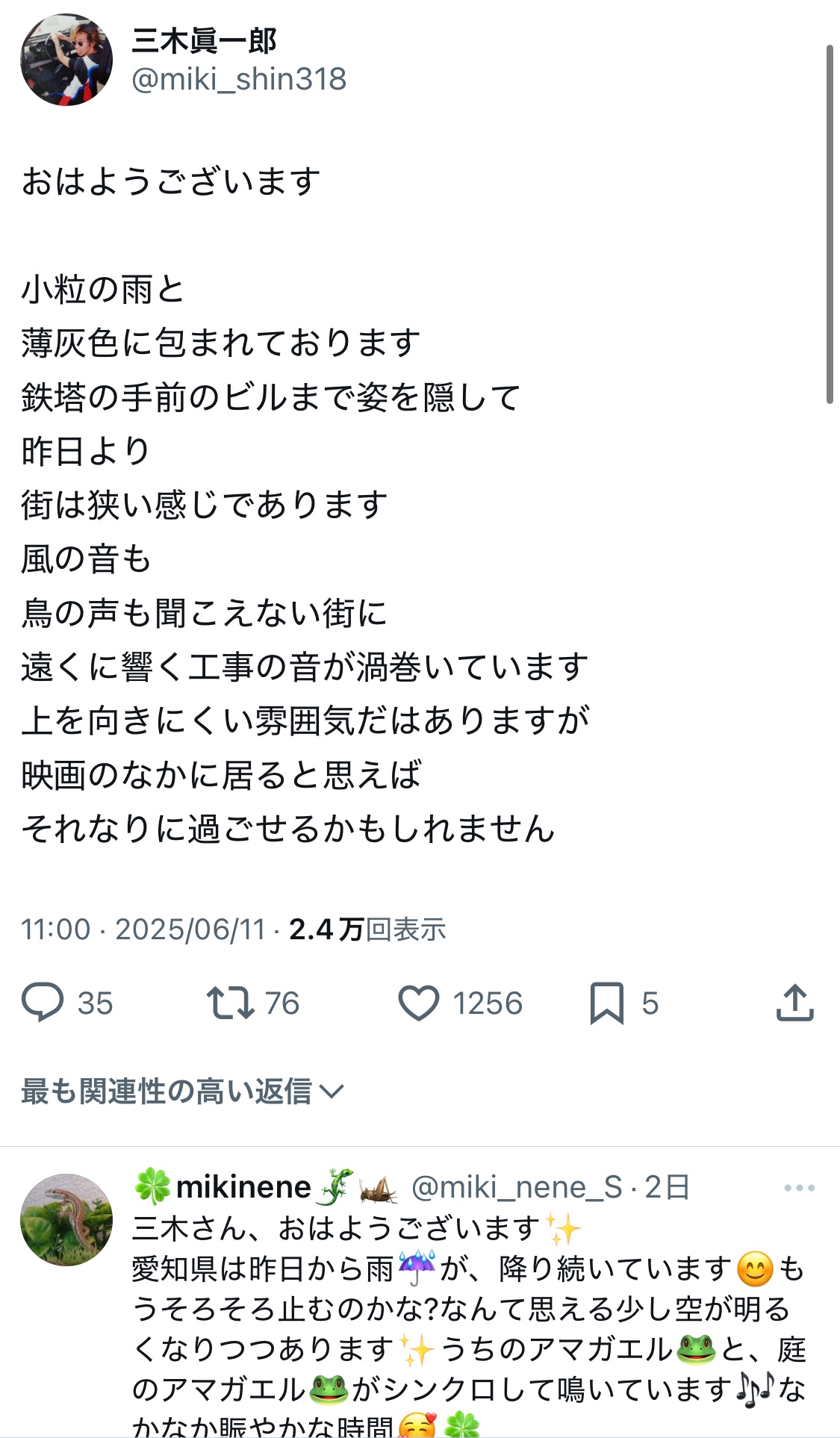View the 2.4万 回表示 view count

pyautogui.click(x=367, y=930)
